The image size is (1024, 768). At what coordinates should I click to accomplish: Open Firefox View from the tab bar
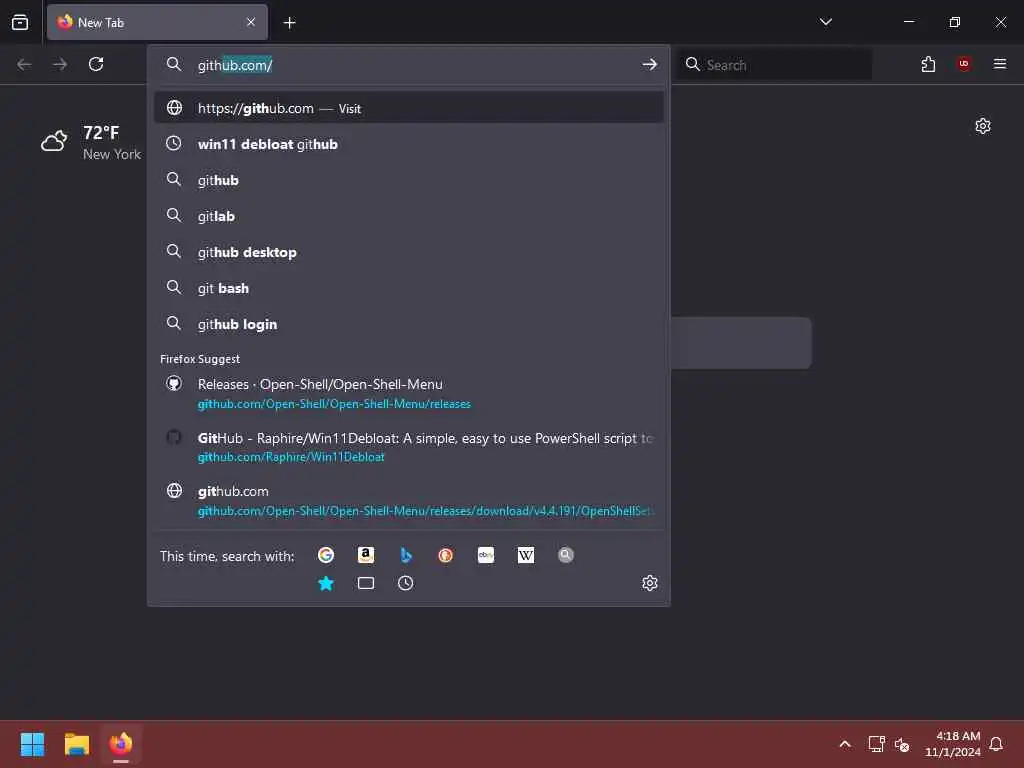pyautogui.click(x=20, y=22)
